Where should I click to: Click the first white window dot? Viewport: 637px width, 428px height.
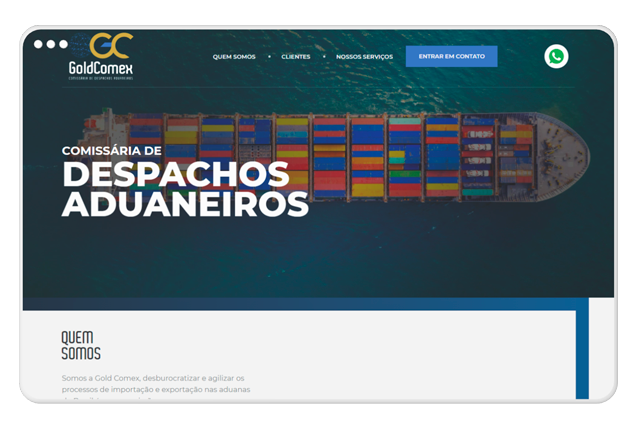point(39,44)
